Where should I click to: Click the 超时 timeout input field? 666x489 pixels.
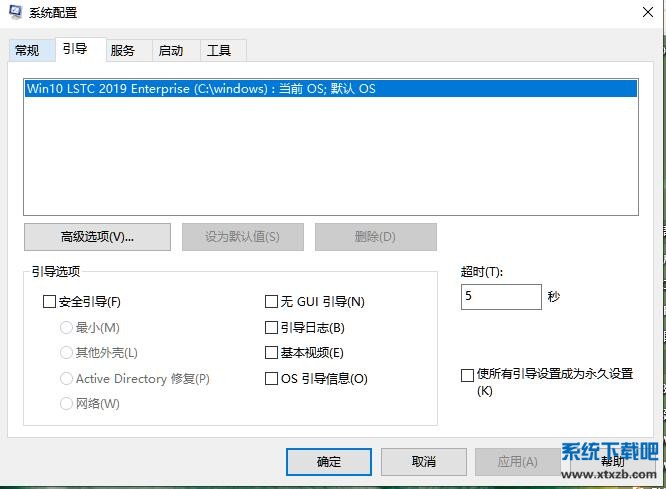[500, 297]
